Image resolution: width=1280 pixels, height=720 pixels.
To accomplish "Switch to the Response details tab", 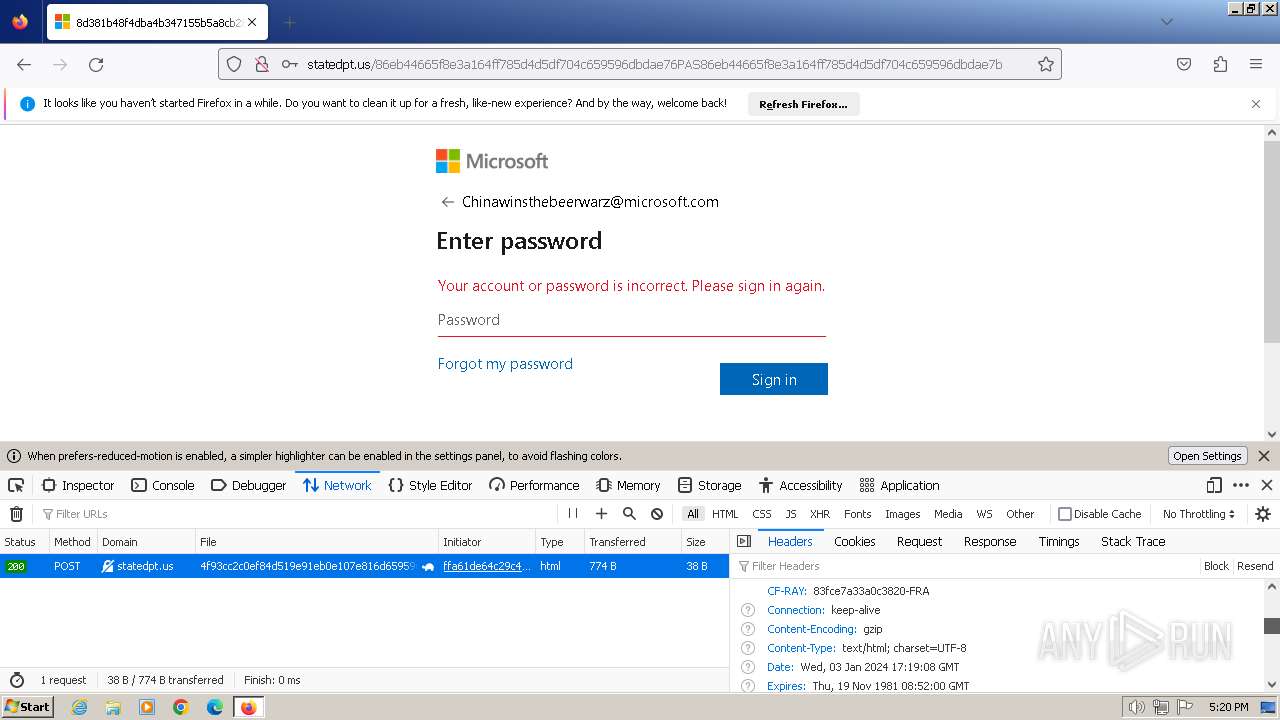I will coord(990,541).
